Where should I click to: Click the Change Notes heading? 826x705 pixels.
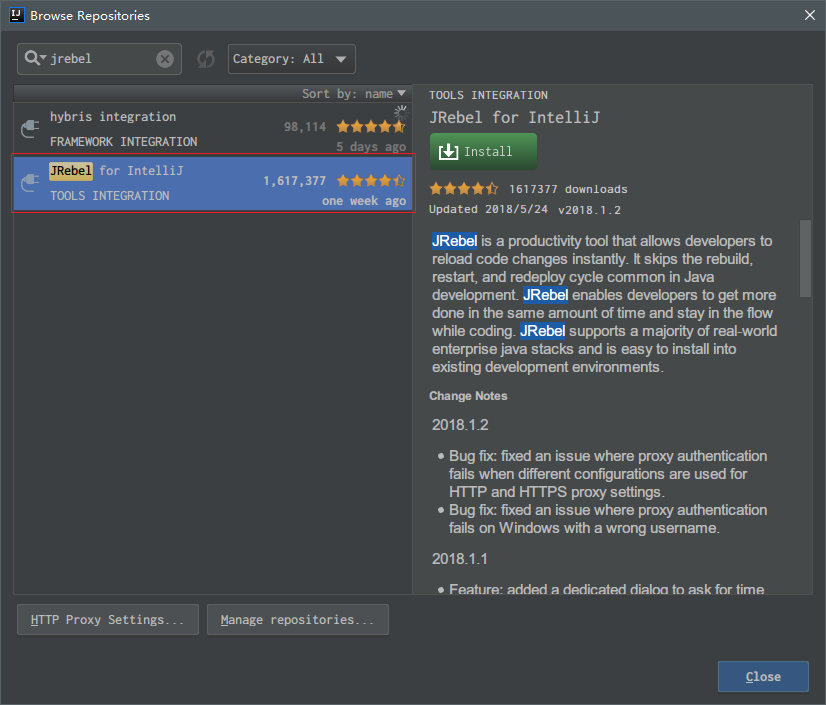[x=468, y=396]
